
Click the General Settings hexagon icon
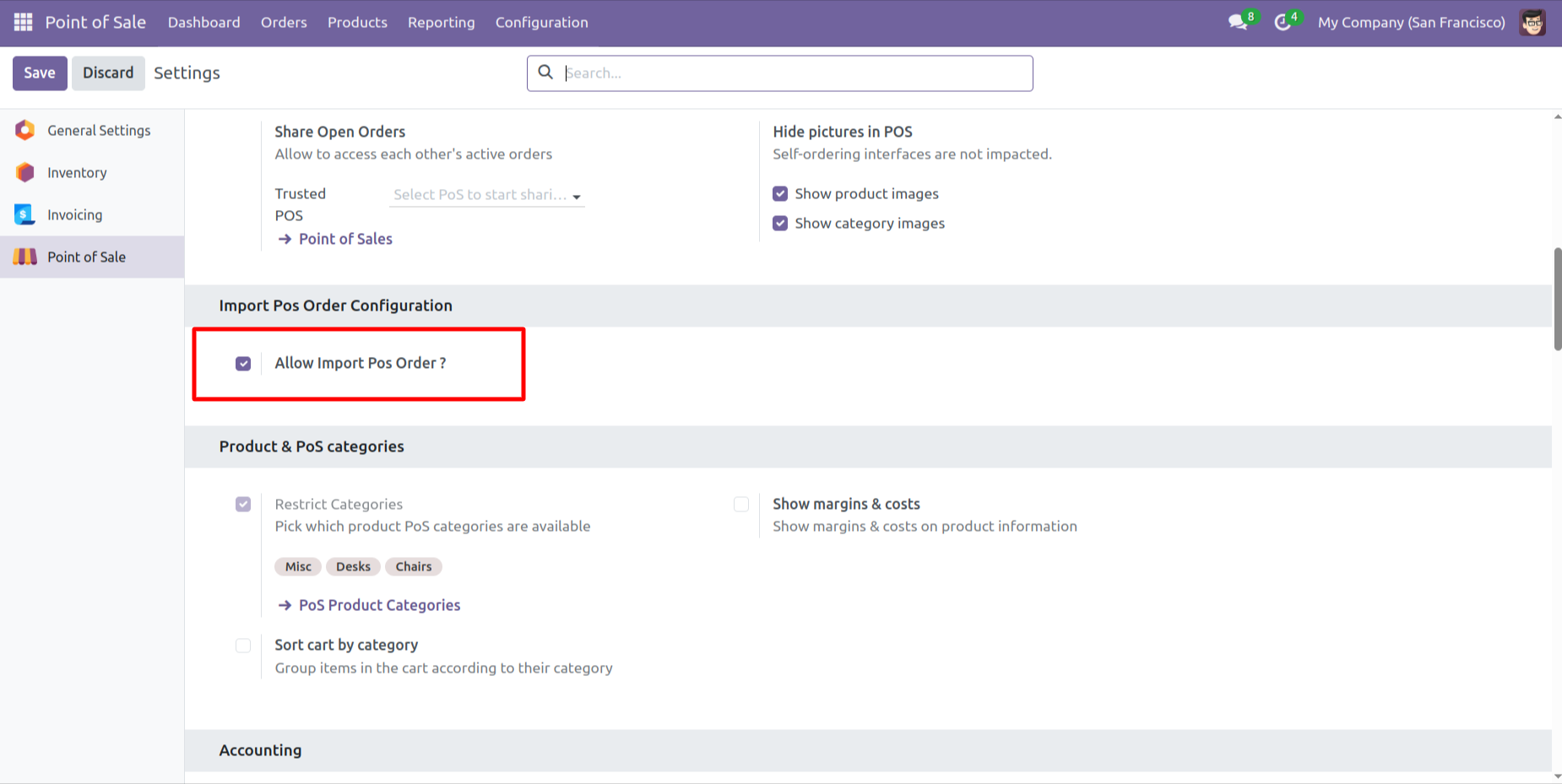[x=25, y=130]
